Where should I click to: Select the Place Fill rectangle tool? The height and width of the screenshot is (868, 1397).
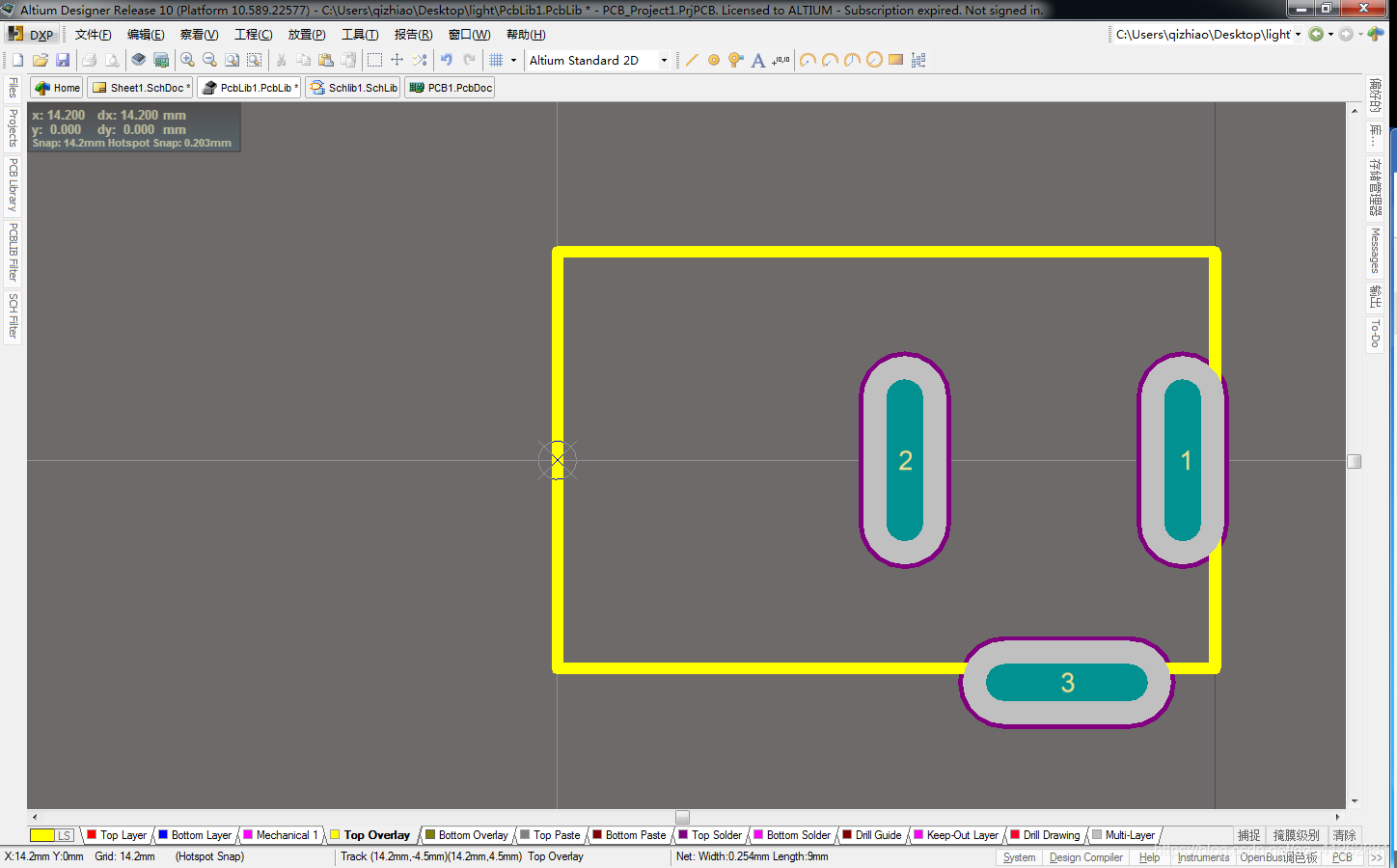pyautogui.click(x=896, y=60)
